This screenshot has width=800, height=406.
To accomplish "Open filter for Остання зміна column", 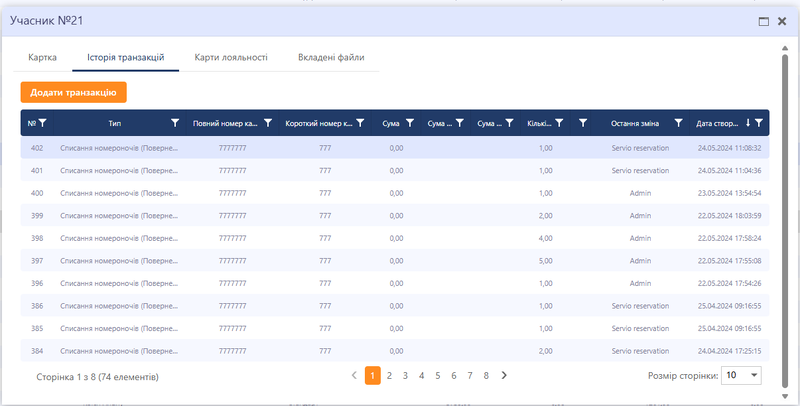I will pos(679,123).
